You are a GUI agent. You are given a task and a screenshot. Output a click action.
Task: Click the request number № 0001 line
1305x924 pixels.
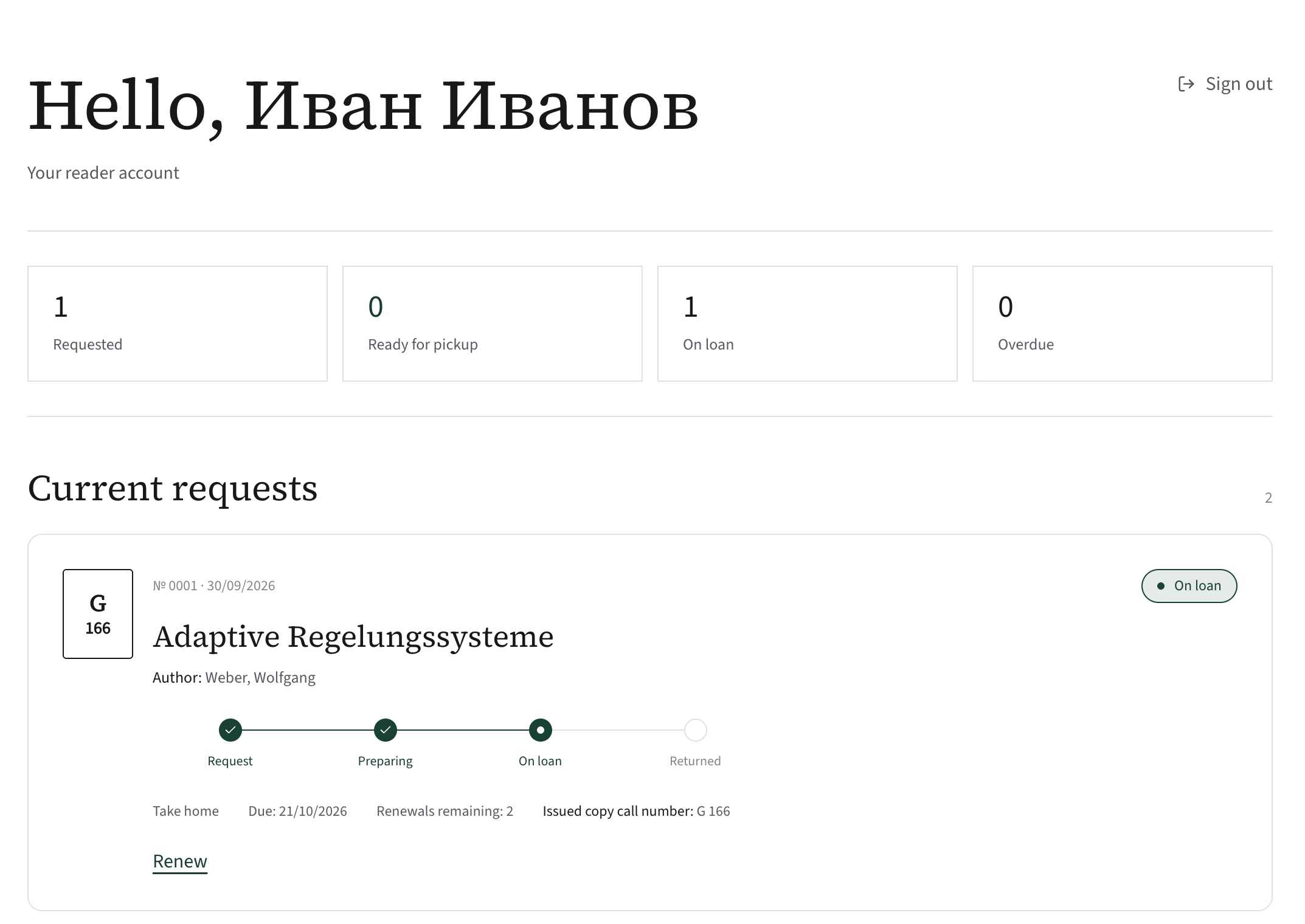coord(214,586)
